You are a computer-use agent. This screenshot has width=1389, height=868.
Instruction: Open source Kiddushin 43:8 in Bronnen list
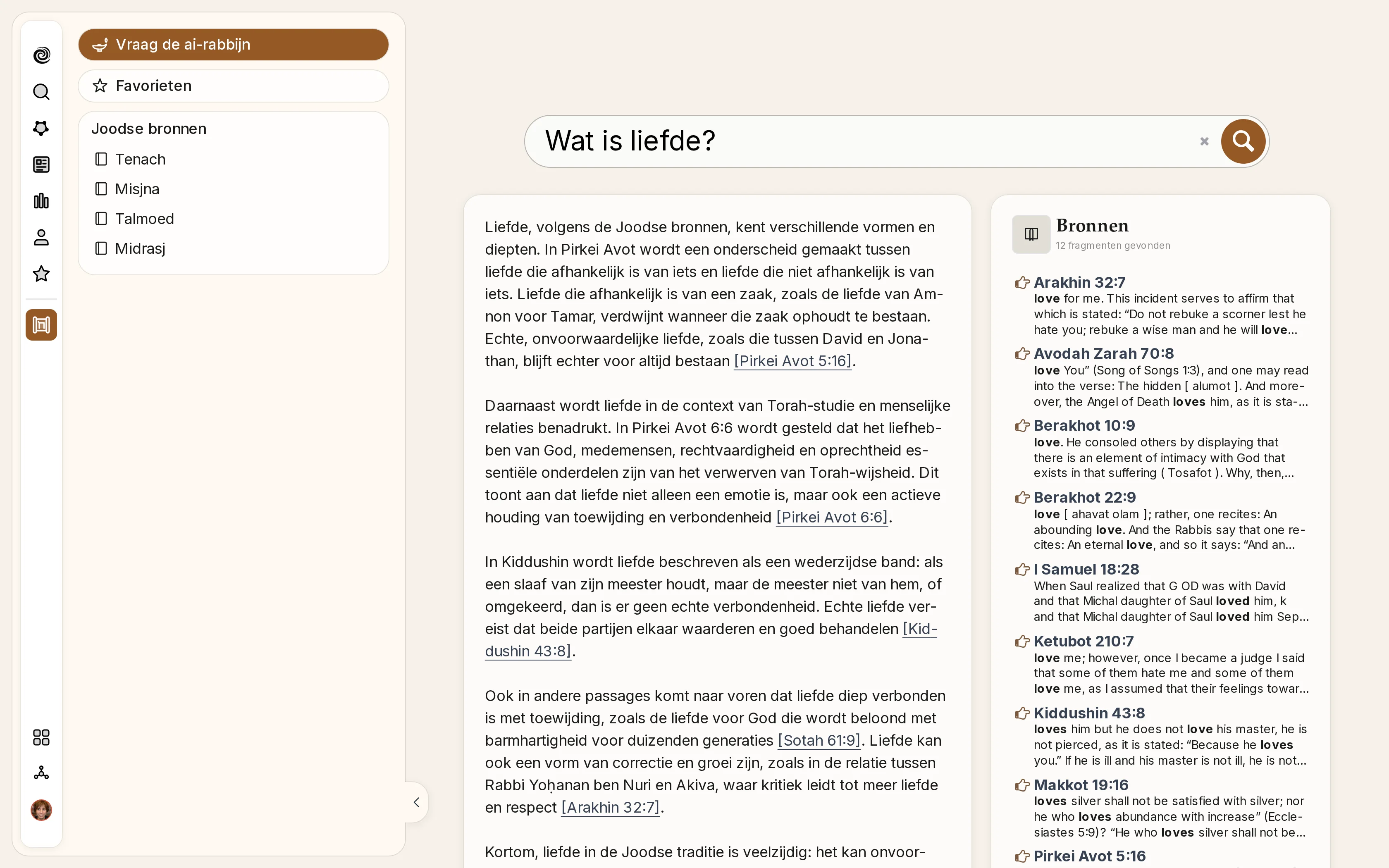[x=1089, y=713]
